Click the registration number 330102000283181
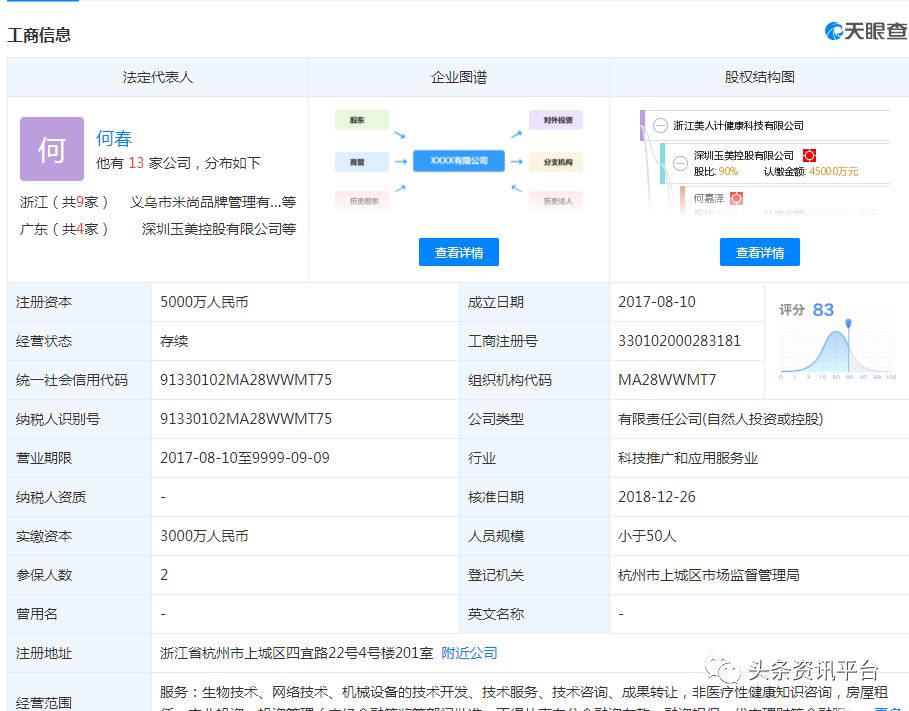The width and height of the screenshot is (909, 711). pos(679,341)
